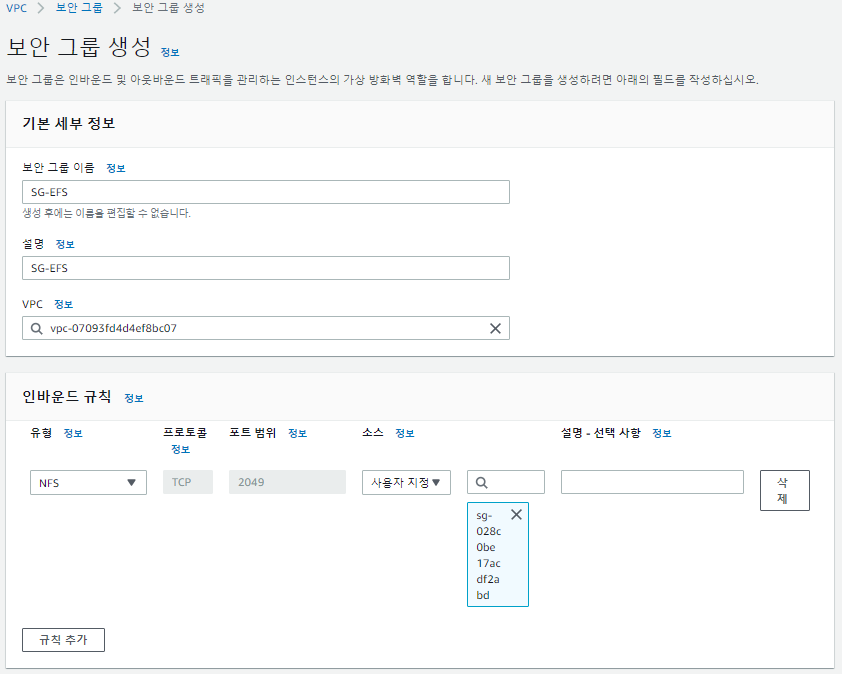The width and height of the screenshot is (842, 674).
Task: Go to 보안 그룹 breadcrumb link
Action: (79, 8)
